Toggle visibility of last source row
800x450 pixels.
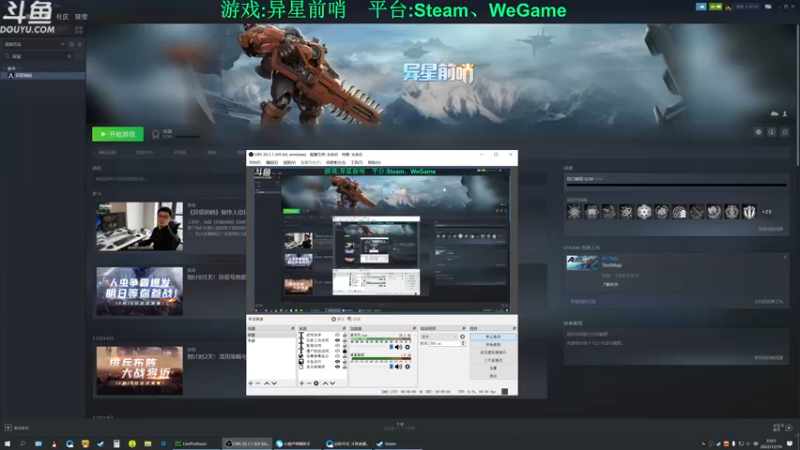(337, 367)
